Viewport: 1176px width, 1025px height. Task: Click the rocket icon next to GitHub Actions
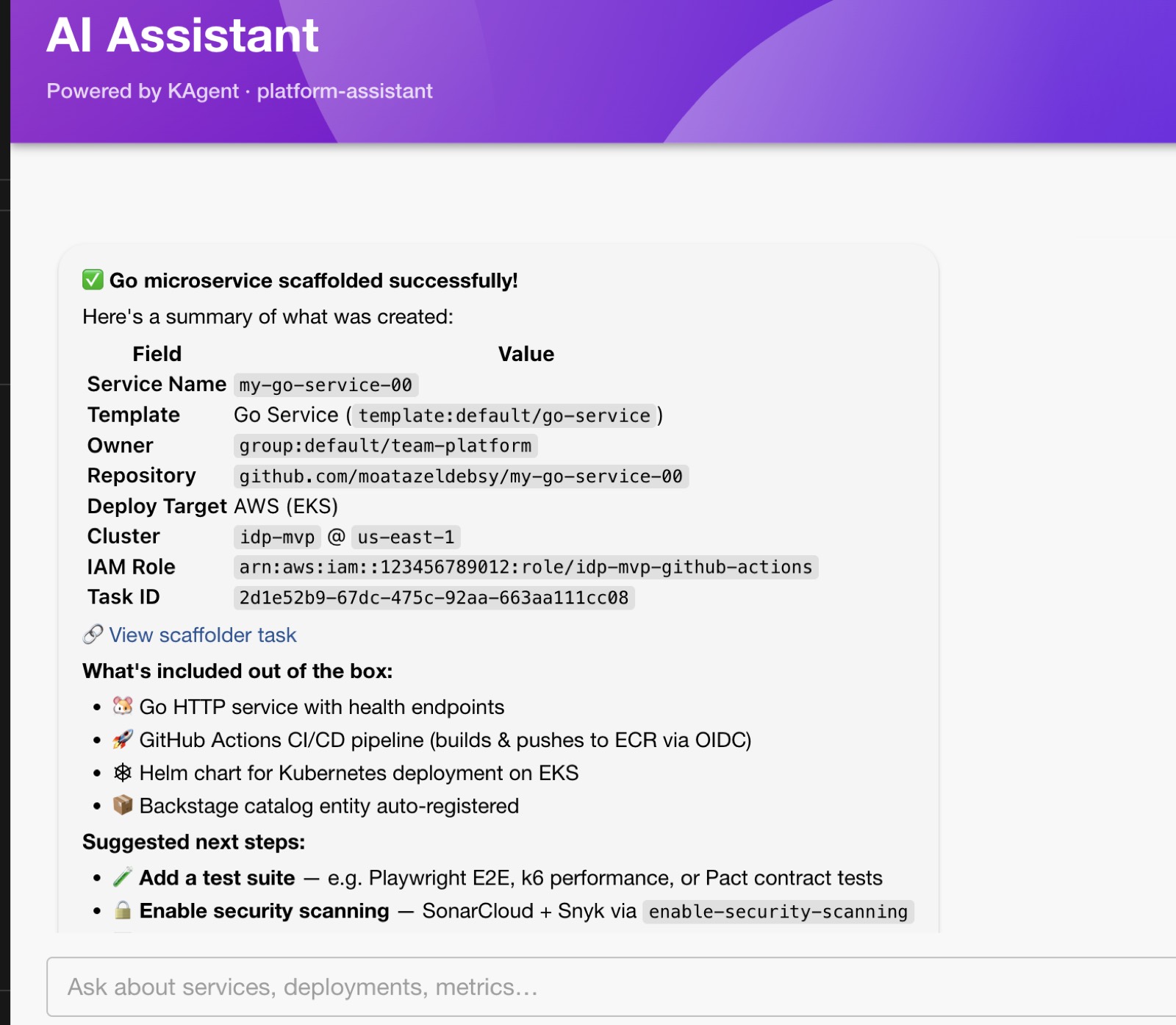click(x=123, y=739)
